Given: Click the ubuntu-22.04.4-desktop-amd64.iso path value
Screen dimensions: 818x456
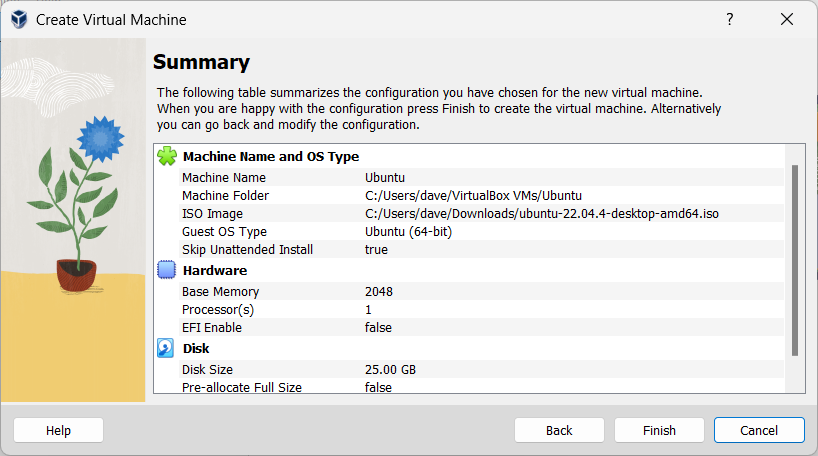Looking at the screenshot, I should pos(542,214).
